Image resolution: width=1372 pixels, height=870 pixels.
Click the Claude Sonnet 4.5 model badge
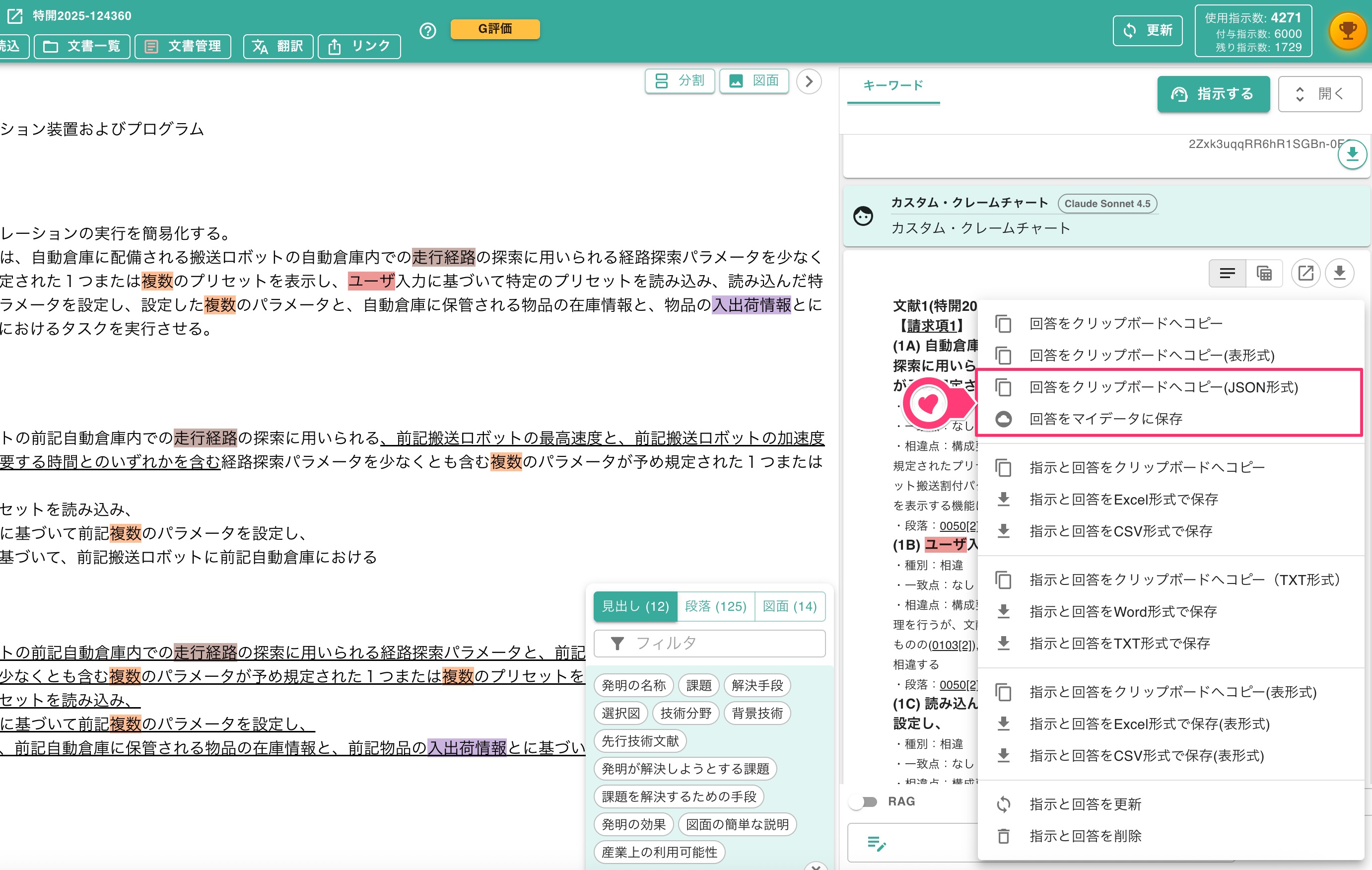pos(1107,204)
